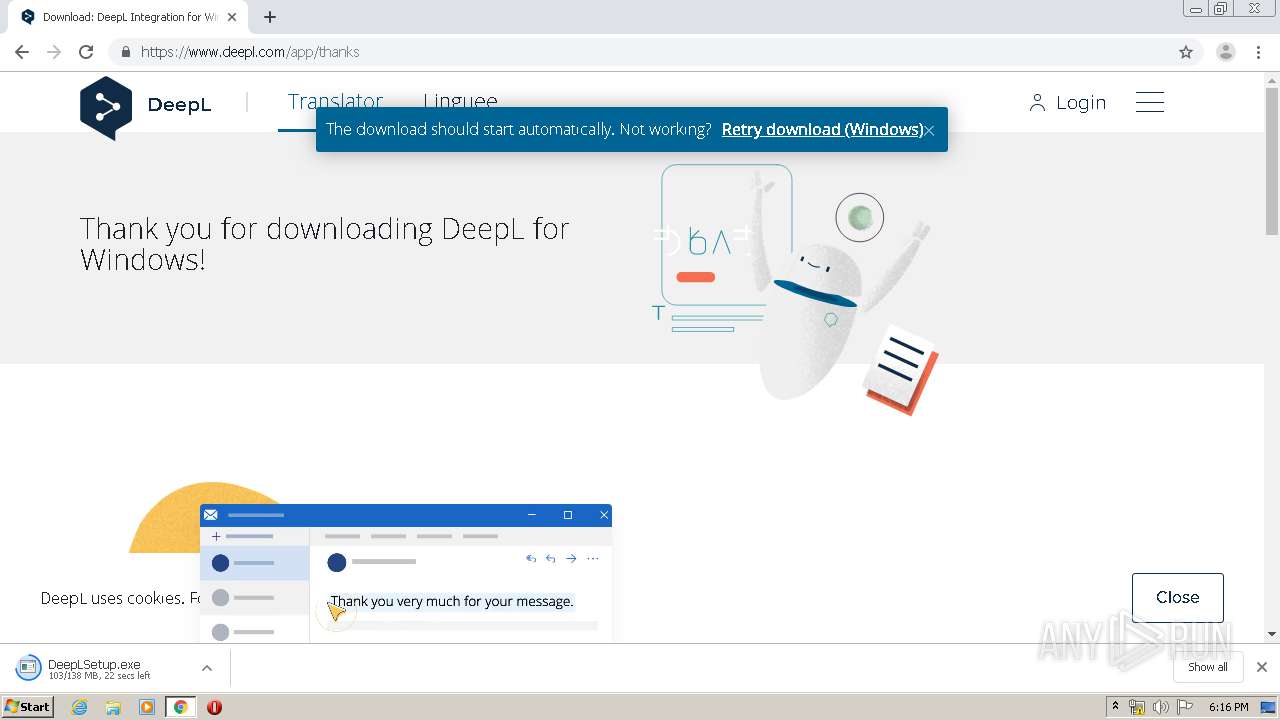The image size is (1280, 720).
Task: Show all downloads
Action: click(1208, 667)
